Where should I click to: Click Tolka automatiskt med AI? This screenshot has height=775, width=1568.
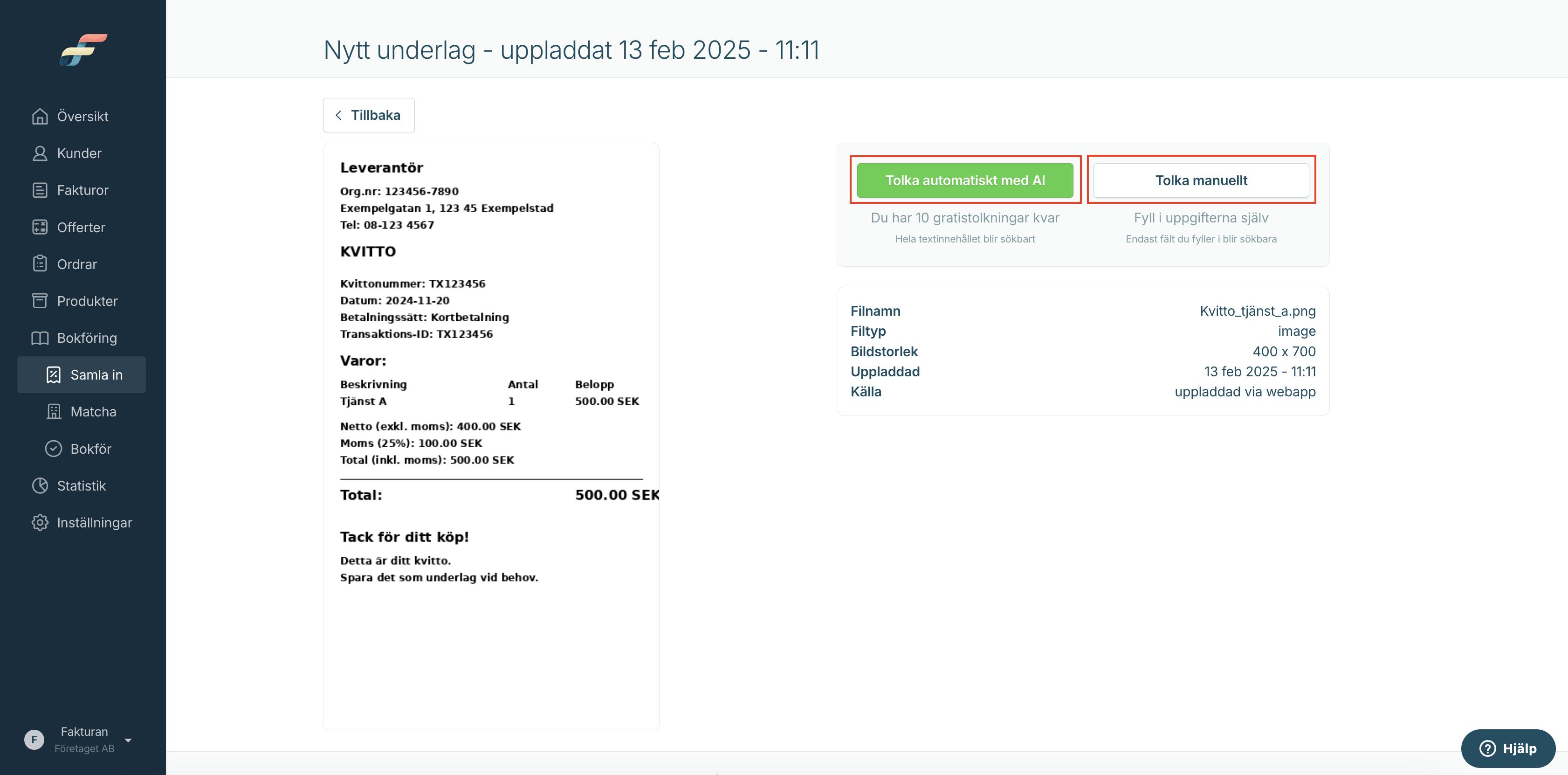coord(965,180)
